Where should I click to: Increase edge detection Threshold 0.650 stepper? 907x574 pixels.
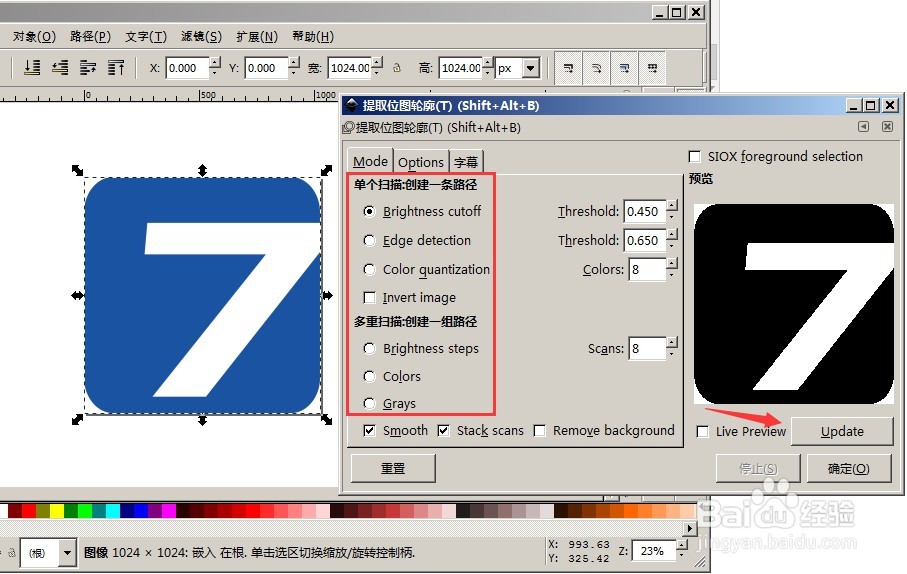(672, 234)
